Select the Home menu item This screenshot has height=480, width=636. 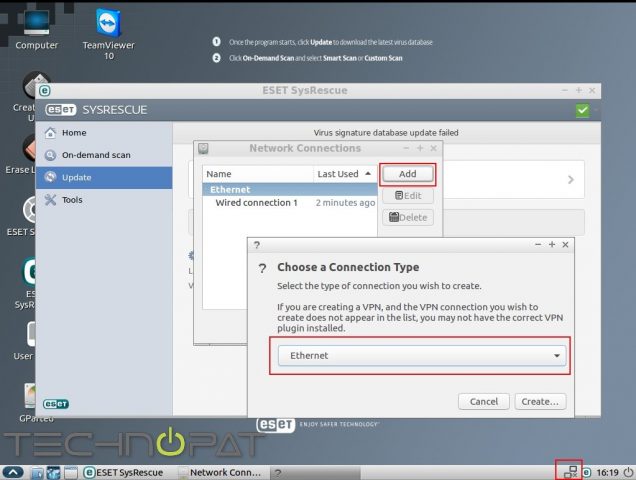104,133
